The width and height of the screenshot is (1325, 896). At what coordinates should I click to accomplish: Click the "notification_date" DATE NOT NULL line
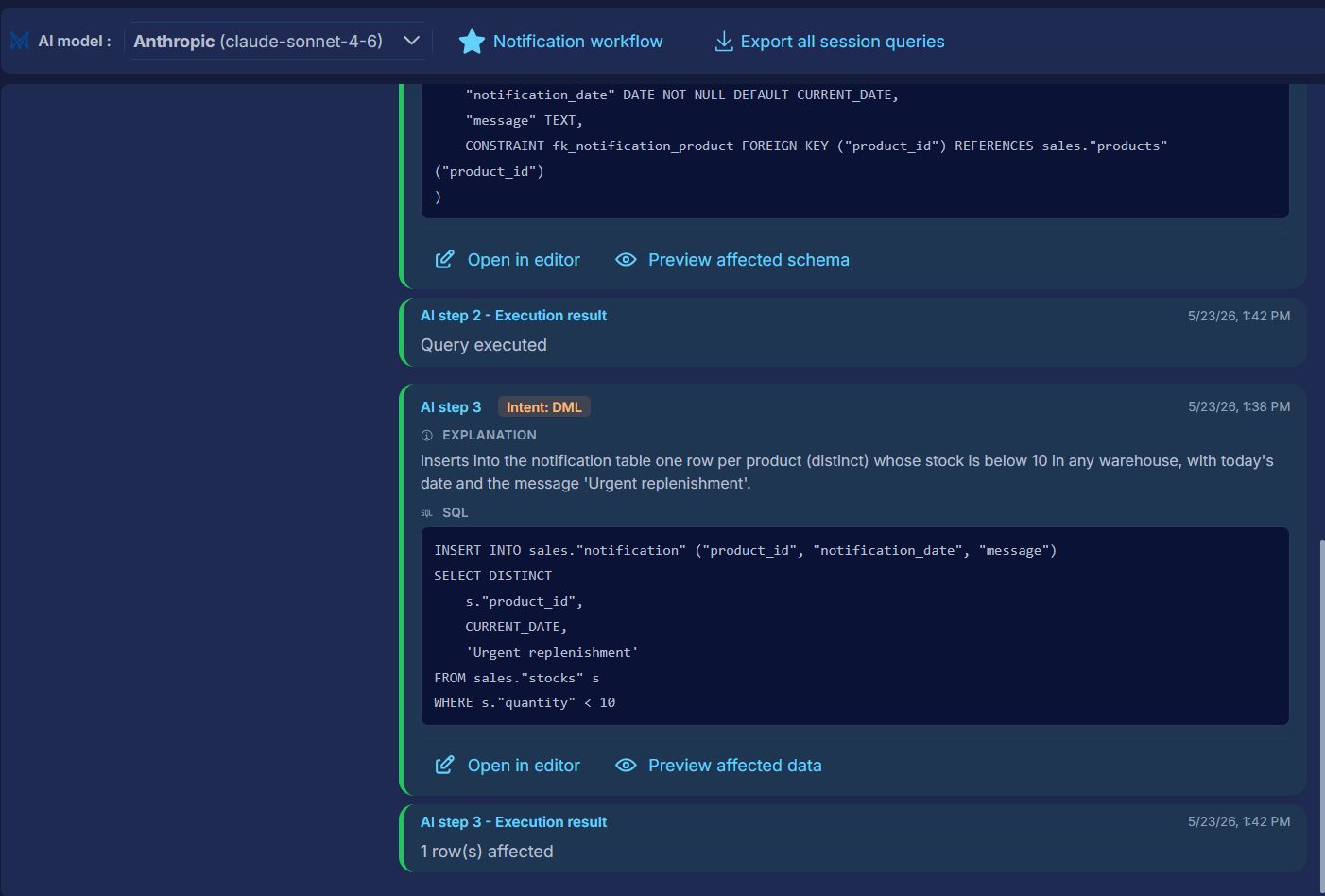[682, 95]
